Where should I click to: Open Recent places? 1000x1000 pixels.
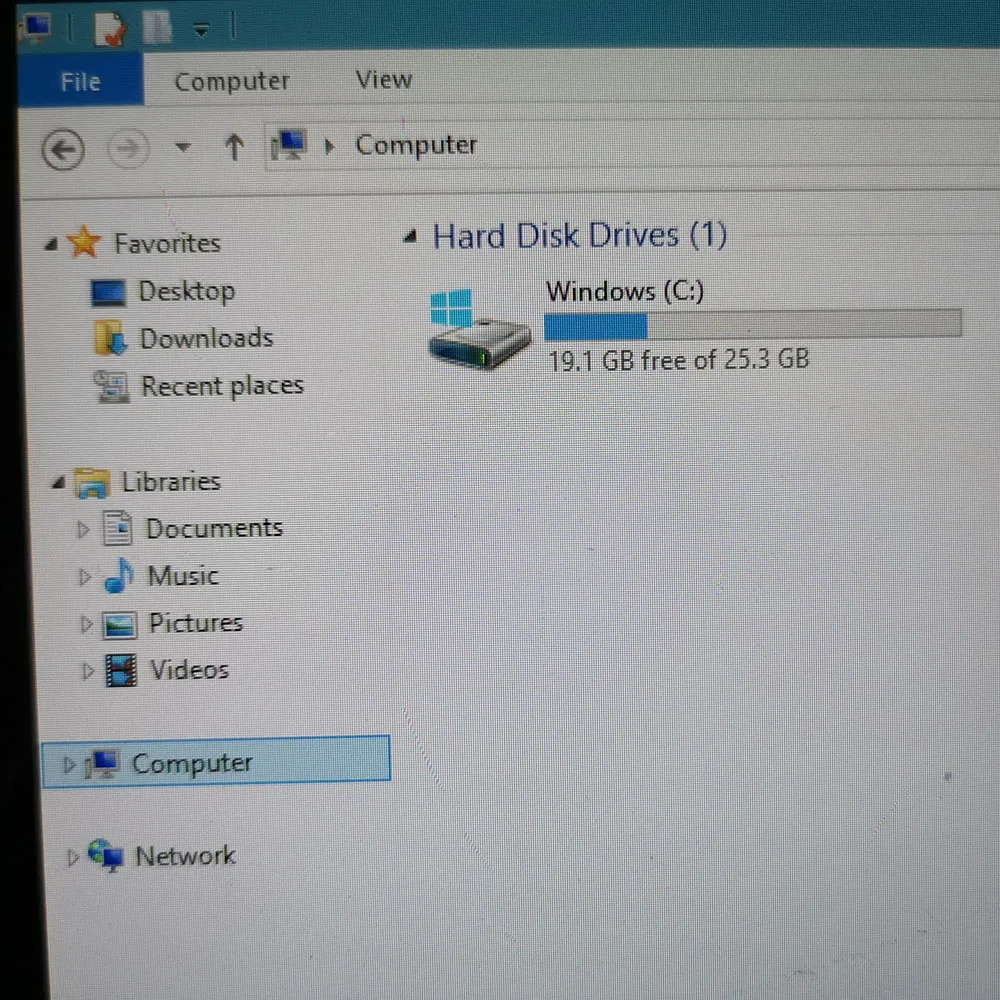[222, 386]
